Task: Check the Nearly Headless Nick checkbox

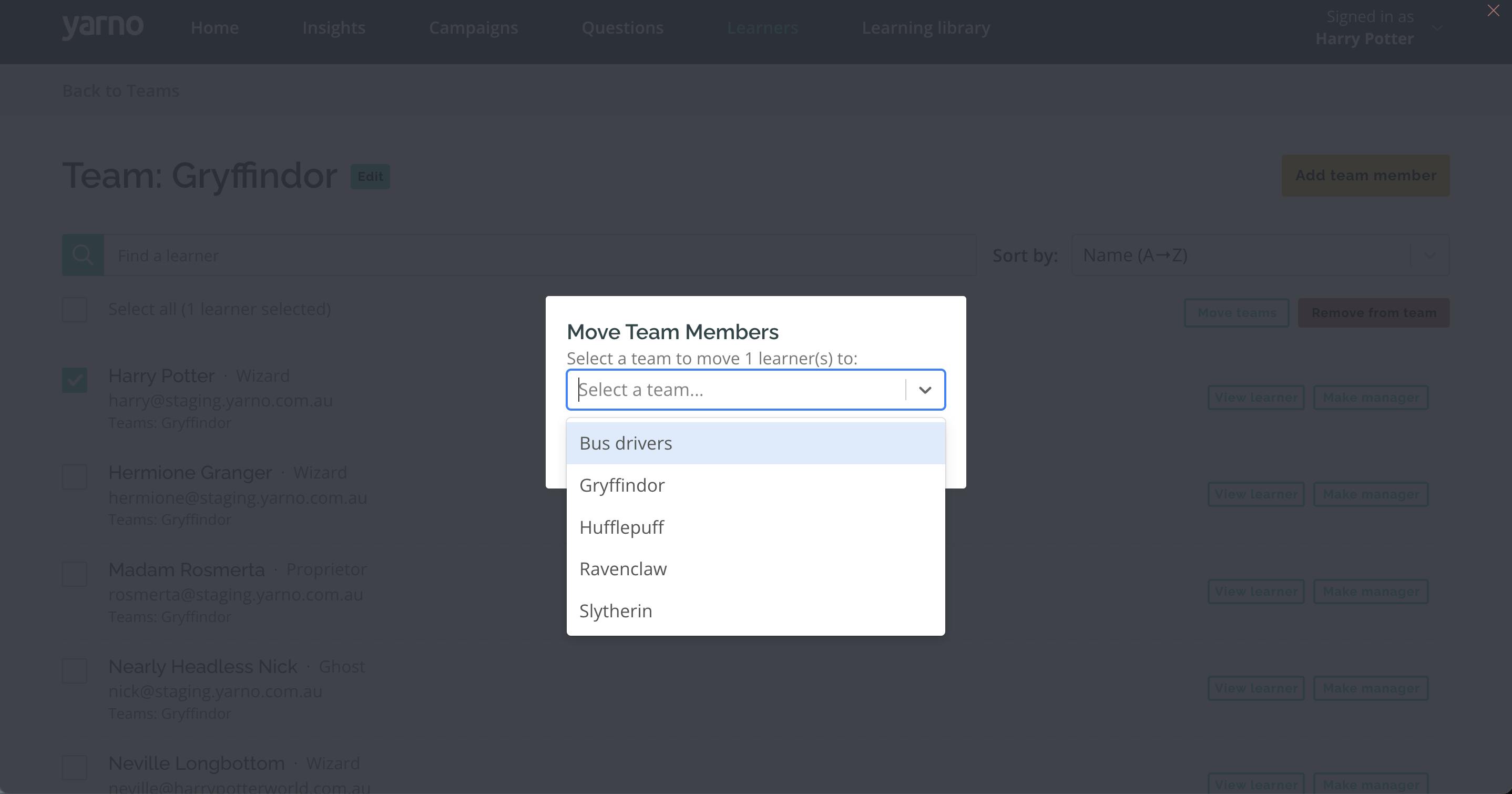Action: (75, 670)
